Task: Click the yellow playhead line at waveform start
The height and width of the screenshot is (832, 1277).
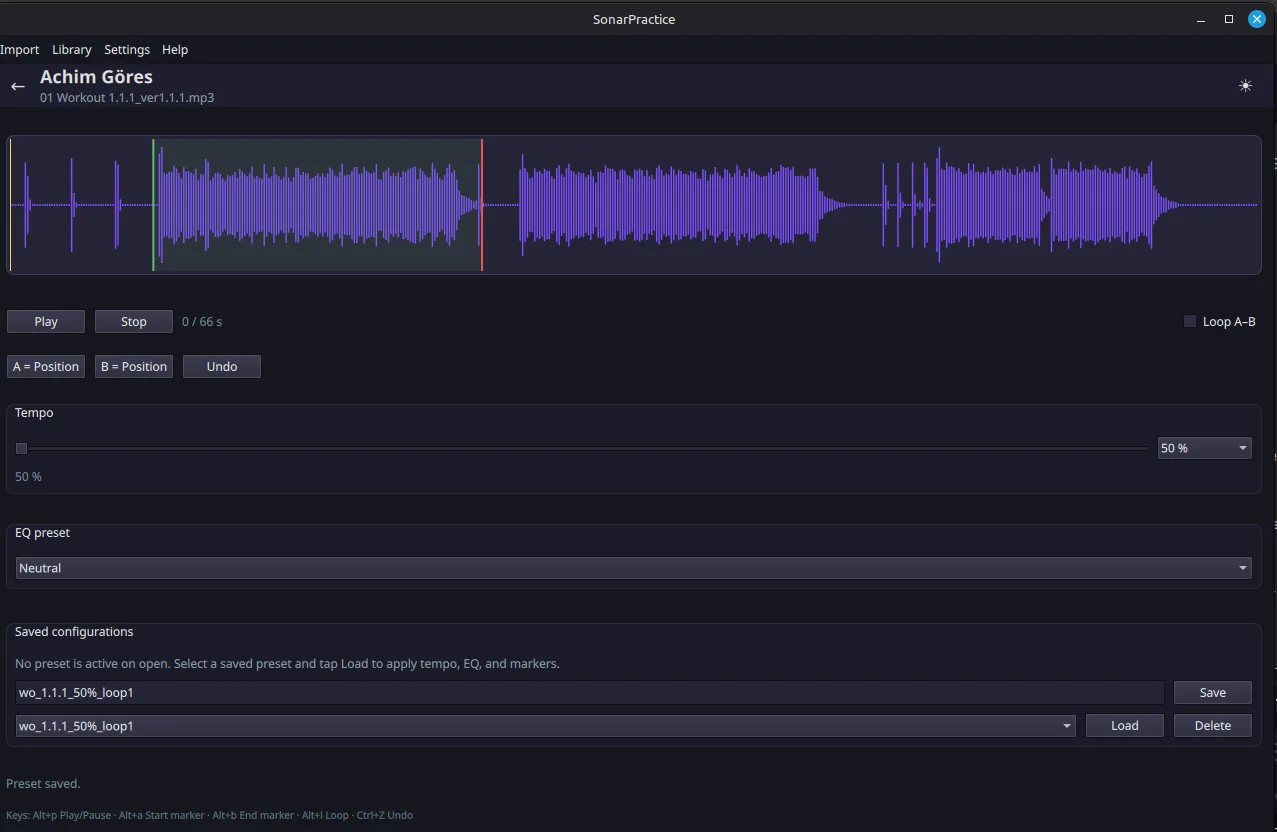Action: click(x=10, y=205)
